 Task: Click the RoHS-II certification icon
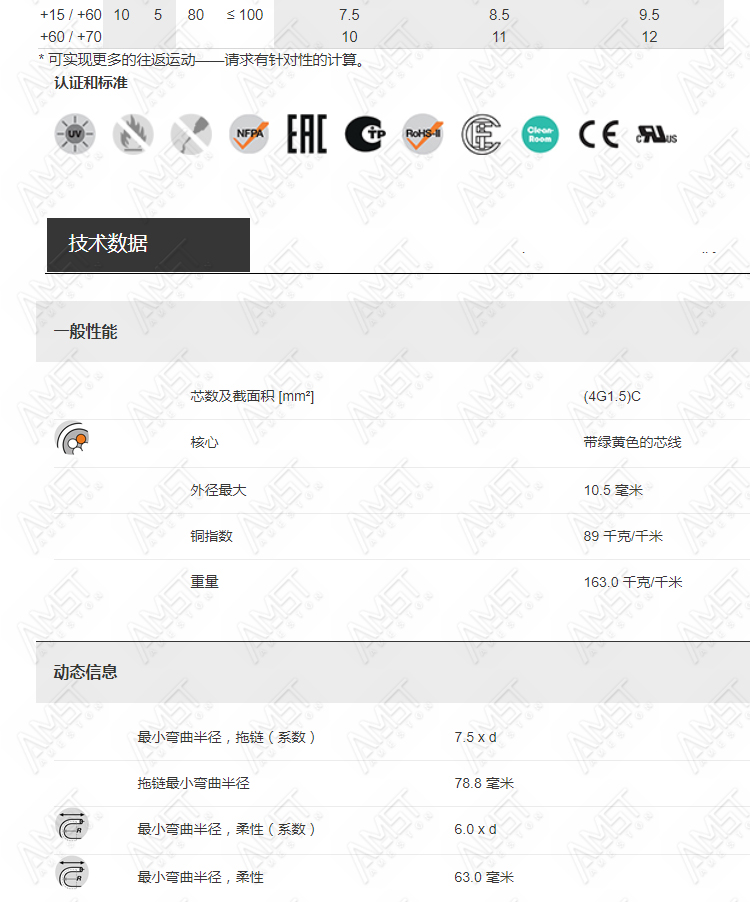tap(423, 134)
